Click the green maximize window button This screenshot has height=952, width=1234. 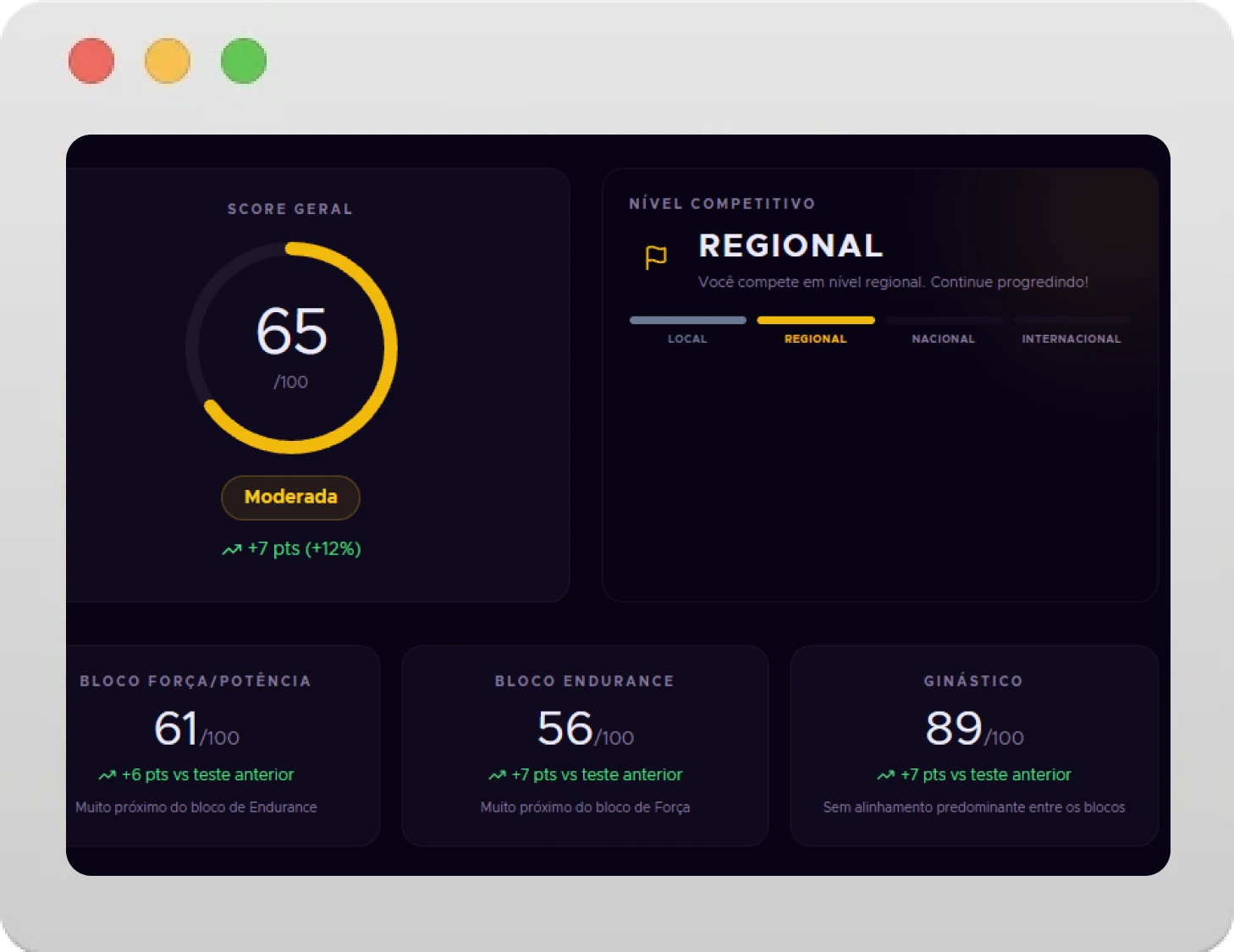coord(244,61)
